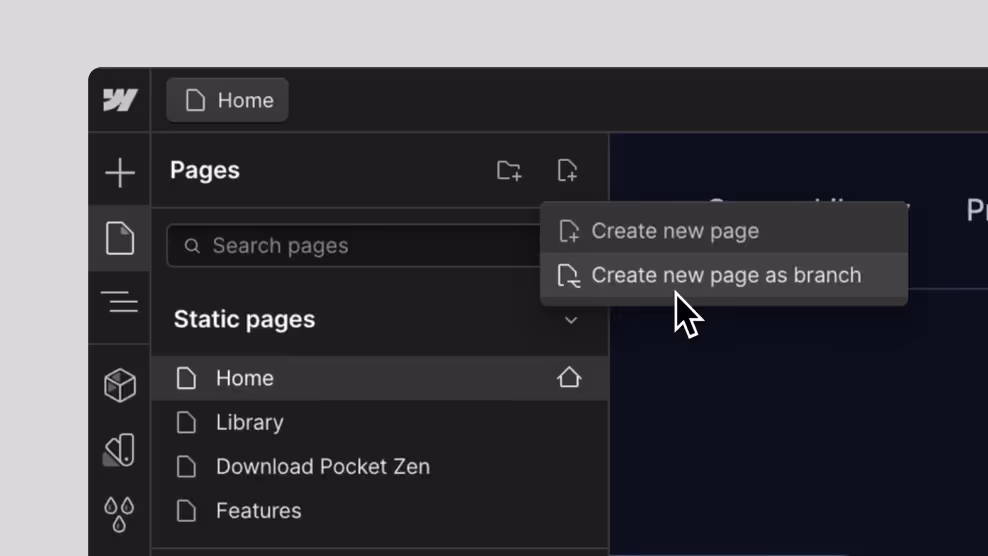Click the page icon in Create new page

pos(569,231)
